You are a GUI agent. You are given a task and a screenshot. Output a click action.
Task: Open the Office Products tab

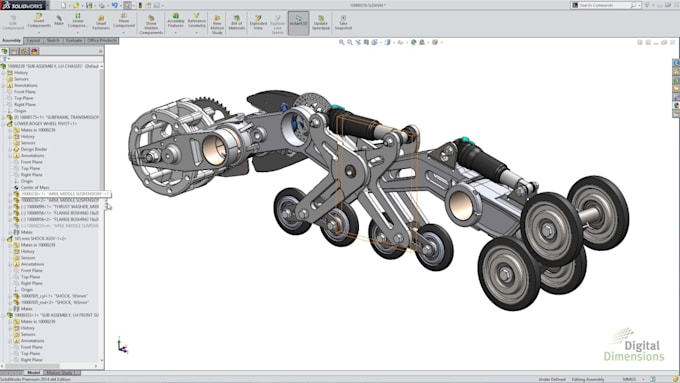pyautogui.click(x=102, y=40)
